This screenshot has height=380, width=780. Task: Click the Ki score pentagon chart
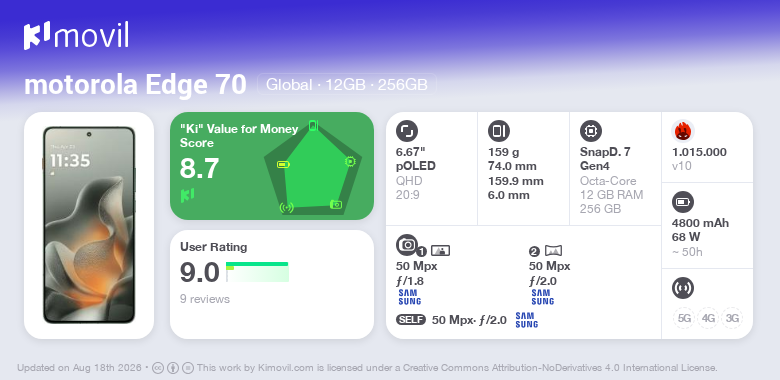pos(312,167)
